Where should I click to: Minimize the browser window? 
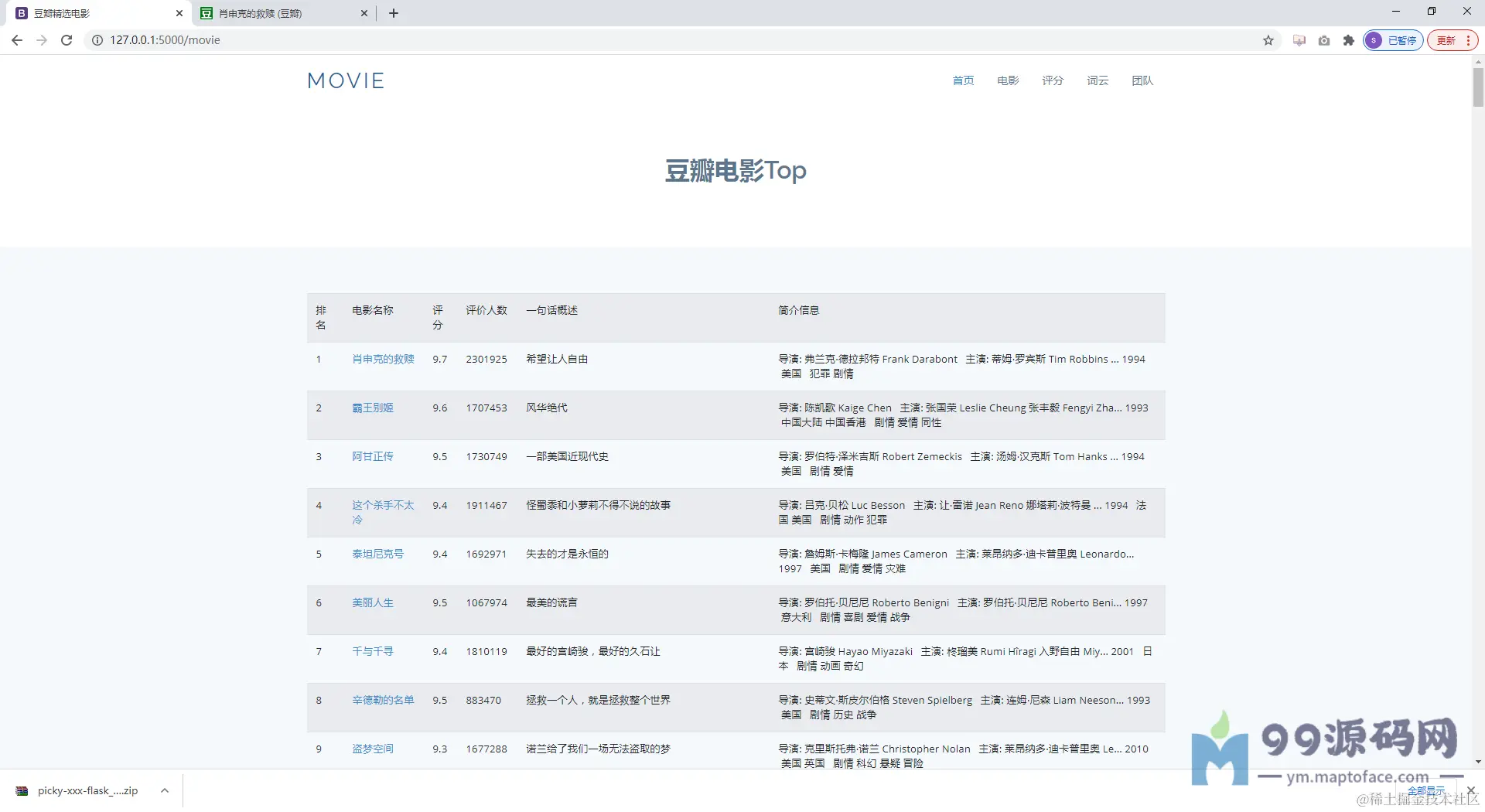(x=1396, y=12)
